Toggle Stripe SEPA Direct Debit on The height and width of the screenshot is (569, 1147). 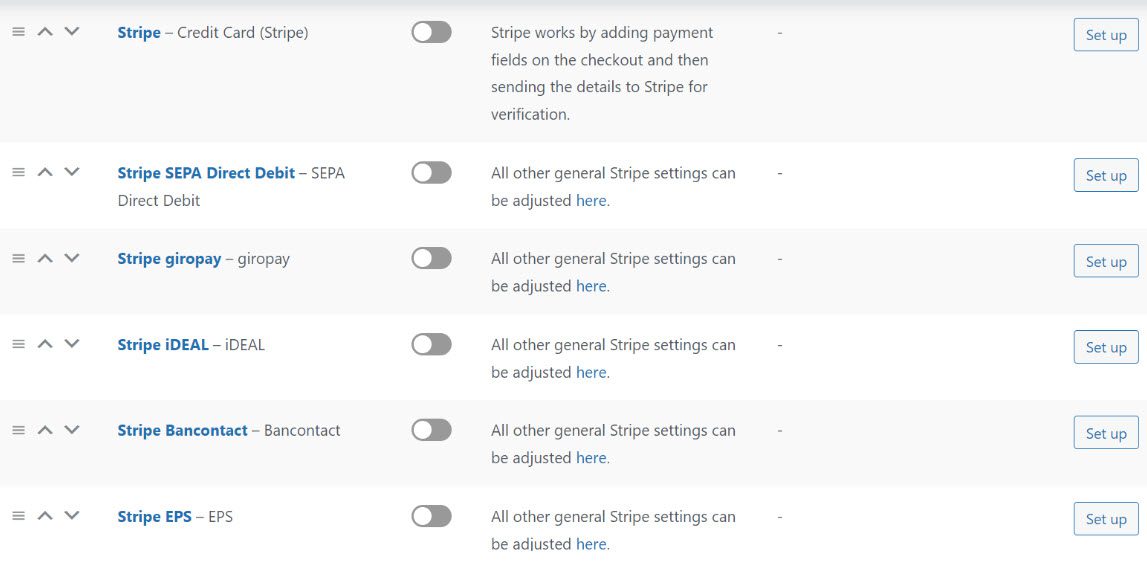coord(432,173)
